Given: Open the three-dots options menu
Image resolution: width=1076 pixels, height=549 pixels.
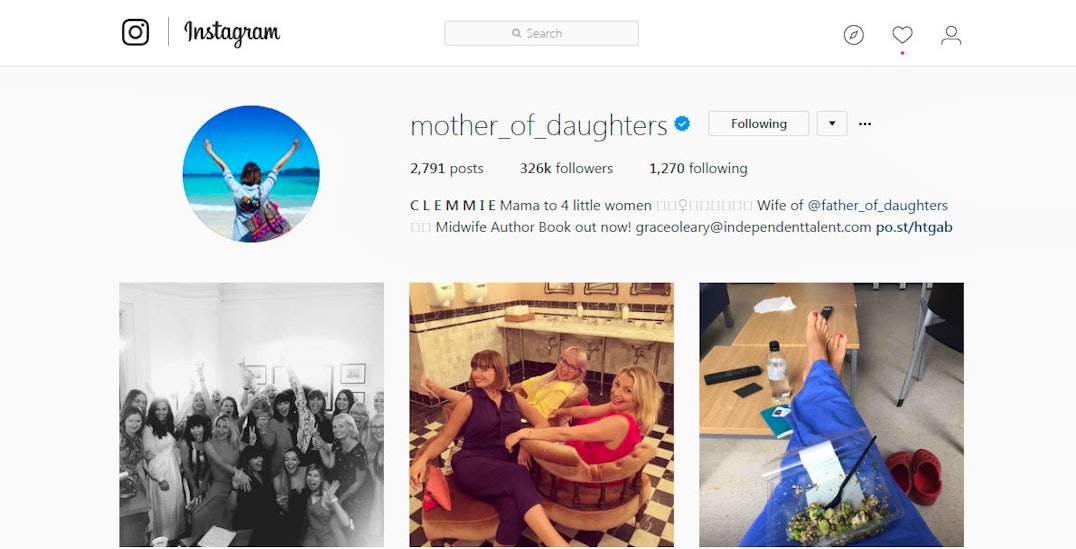Looking at the screenshot, I should point(865,124).
